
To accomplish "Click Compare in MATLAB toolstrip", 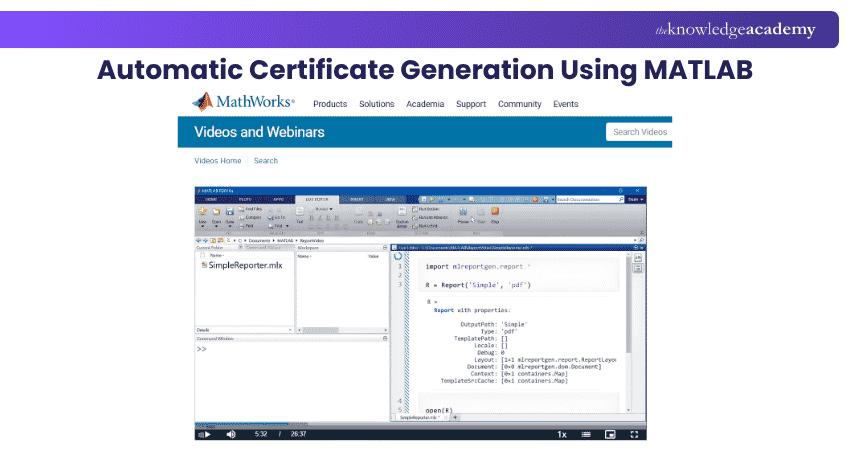I will 250,217.
